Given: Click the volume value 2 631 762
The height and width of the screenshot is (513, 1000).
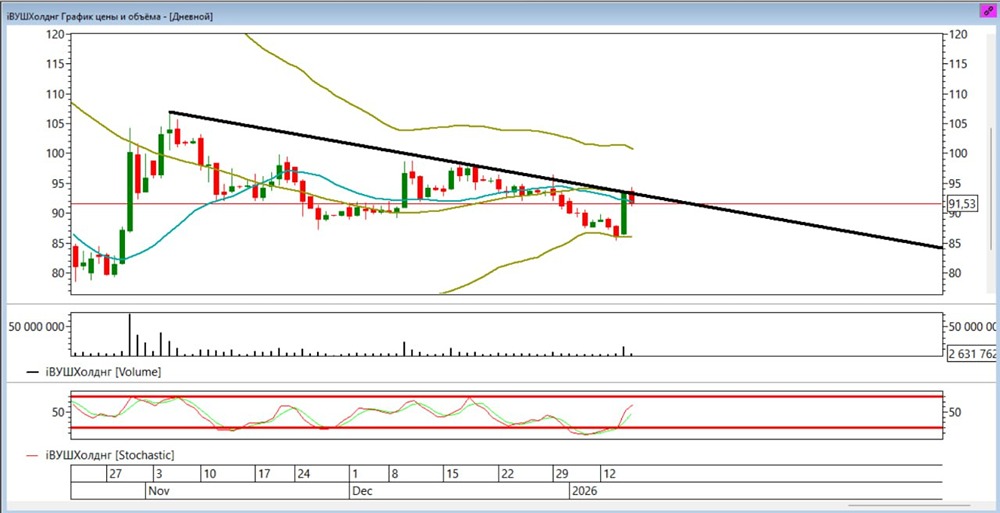Looking at the screenshot, I should (973, 354).
